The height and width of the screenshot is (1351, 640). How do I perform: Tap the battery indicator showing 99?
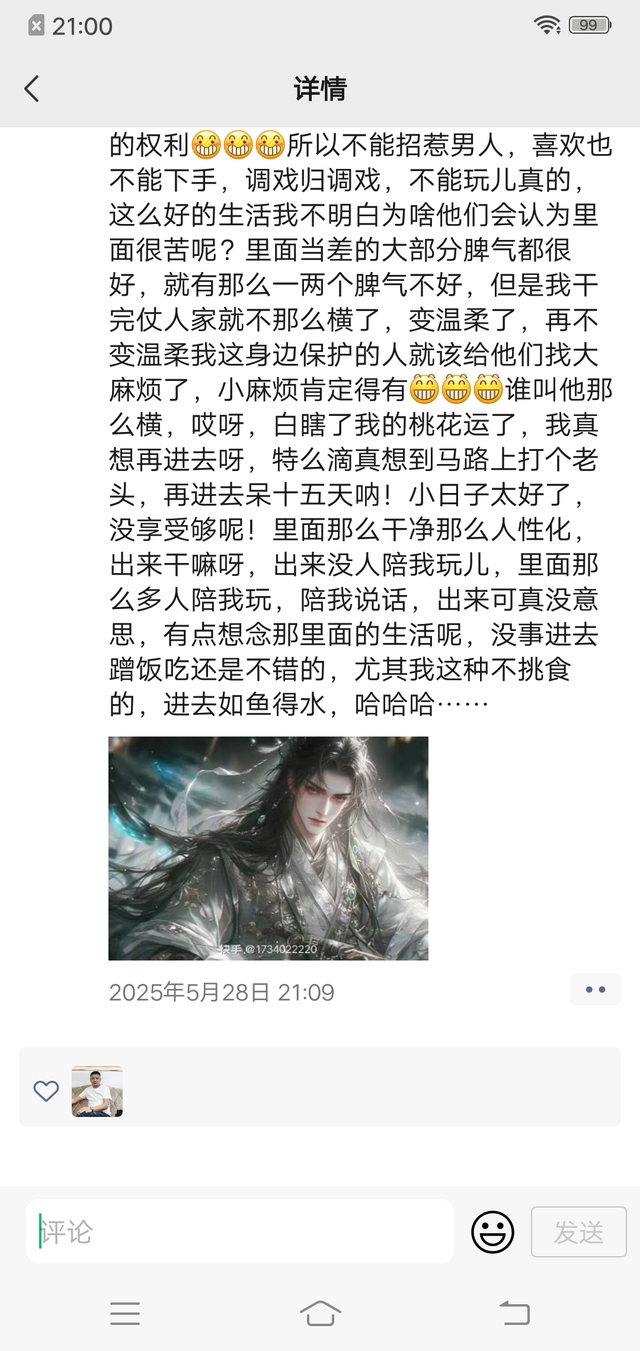click(x=590, y=26)
